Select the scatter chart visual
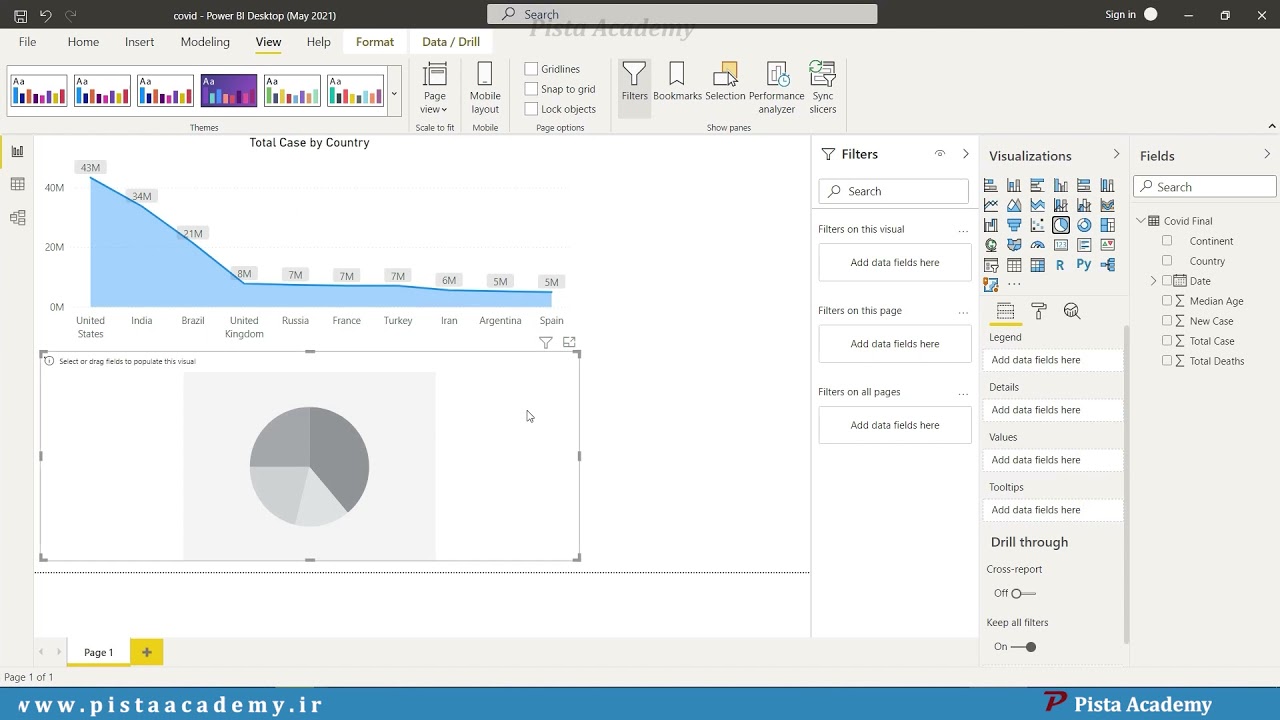Screen dimensions: 1280x720 point(1037,225)
